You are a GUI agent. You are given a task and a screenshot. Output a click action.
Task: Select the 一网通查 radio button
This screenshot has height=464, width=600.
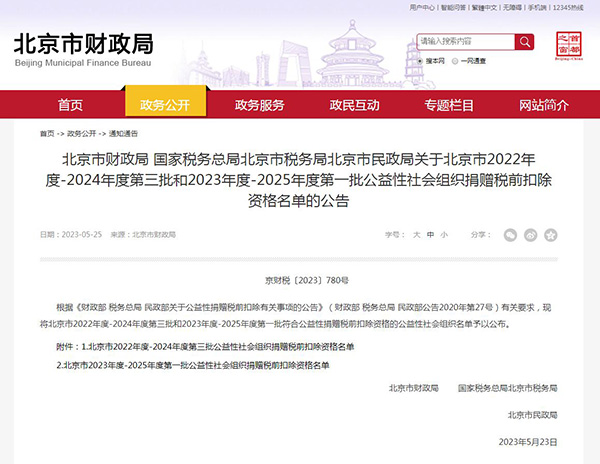(456, 61)
